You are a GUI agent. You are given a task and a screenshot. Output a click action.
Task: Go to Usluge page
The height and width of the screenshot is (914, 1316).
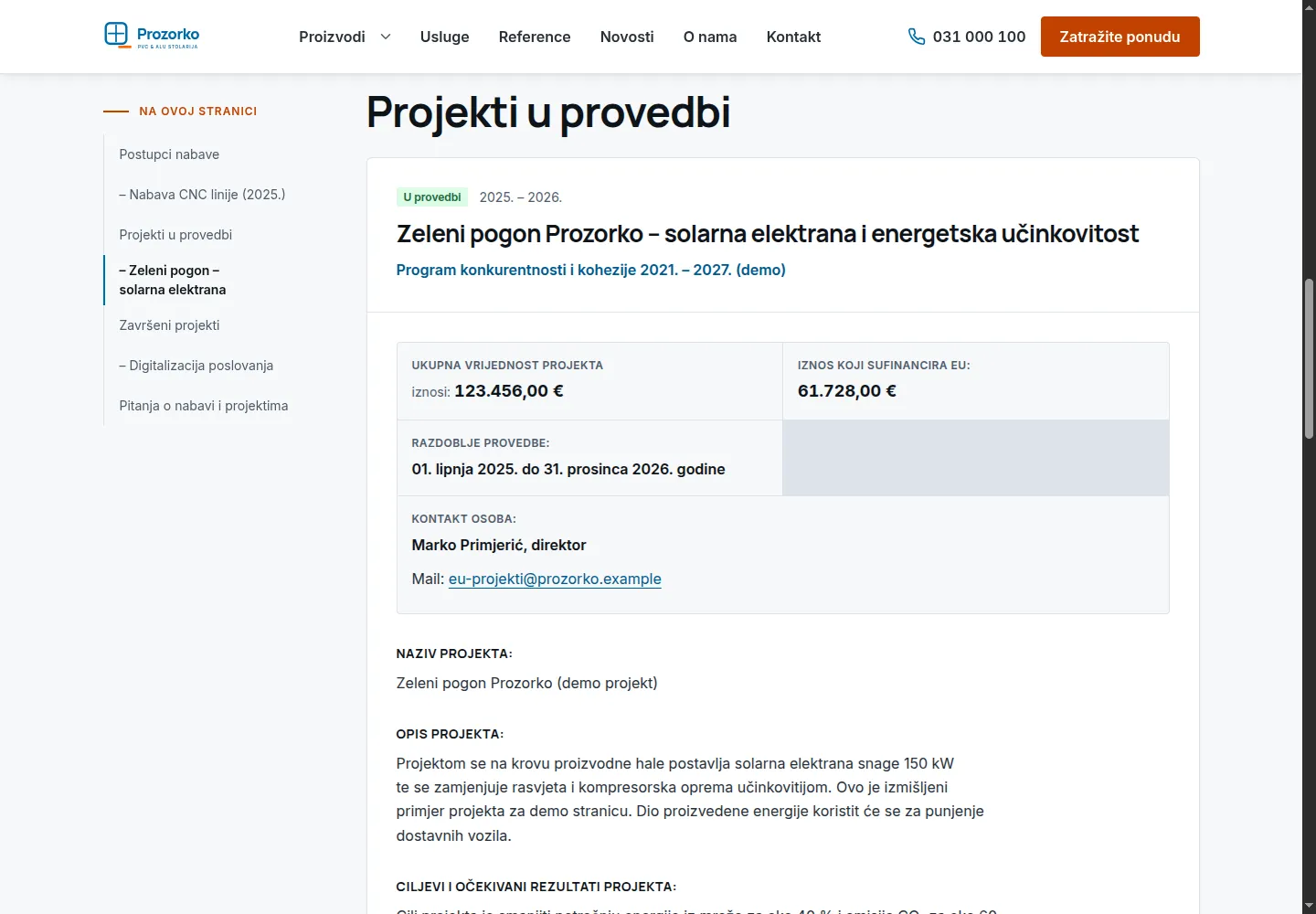(x=444, y=37)
